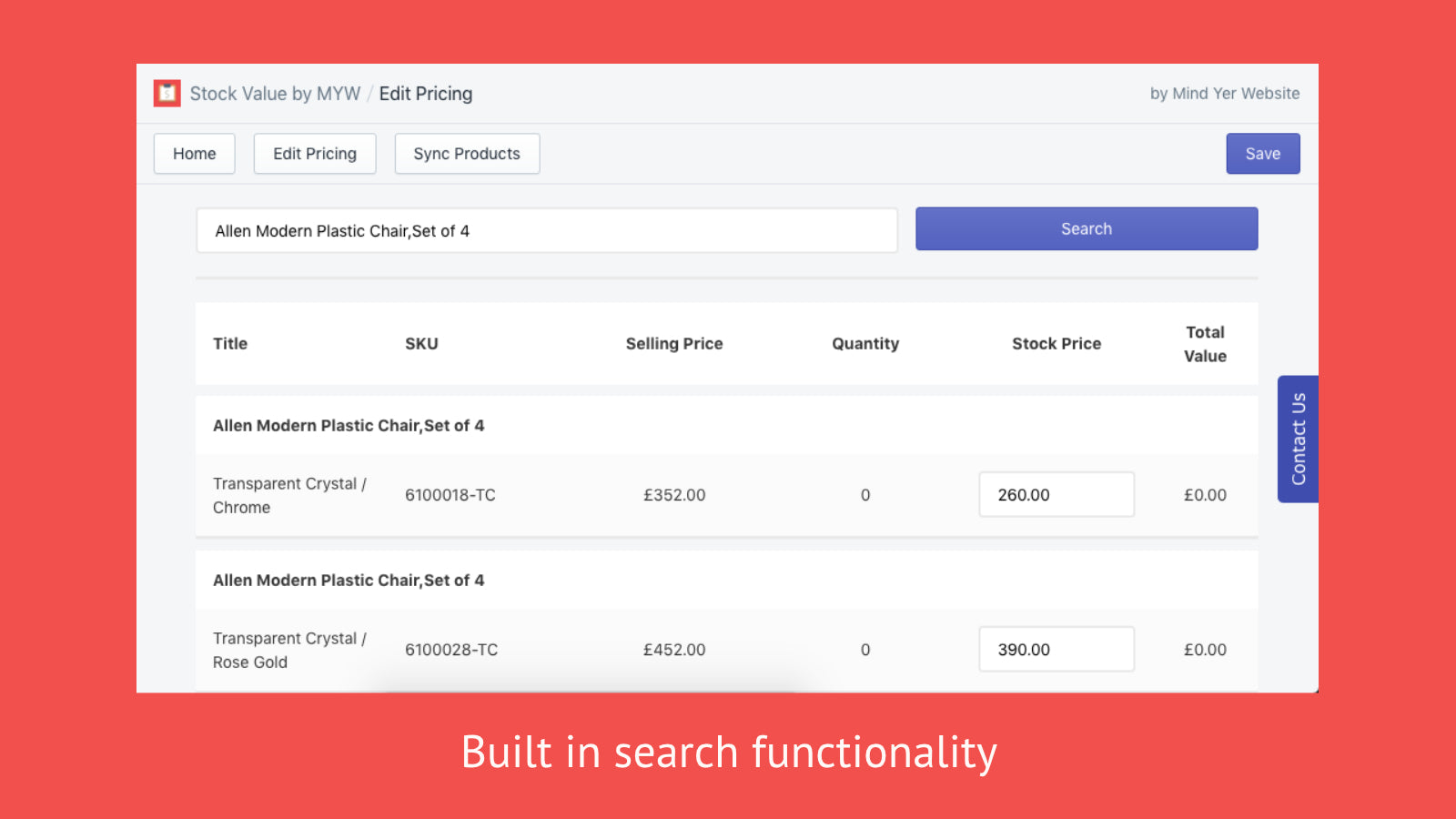Select the Transparent Crystal / Rose Gold variant
This screenshot has height=819, width=1456.
(x=289, y=650)
